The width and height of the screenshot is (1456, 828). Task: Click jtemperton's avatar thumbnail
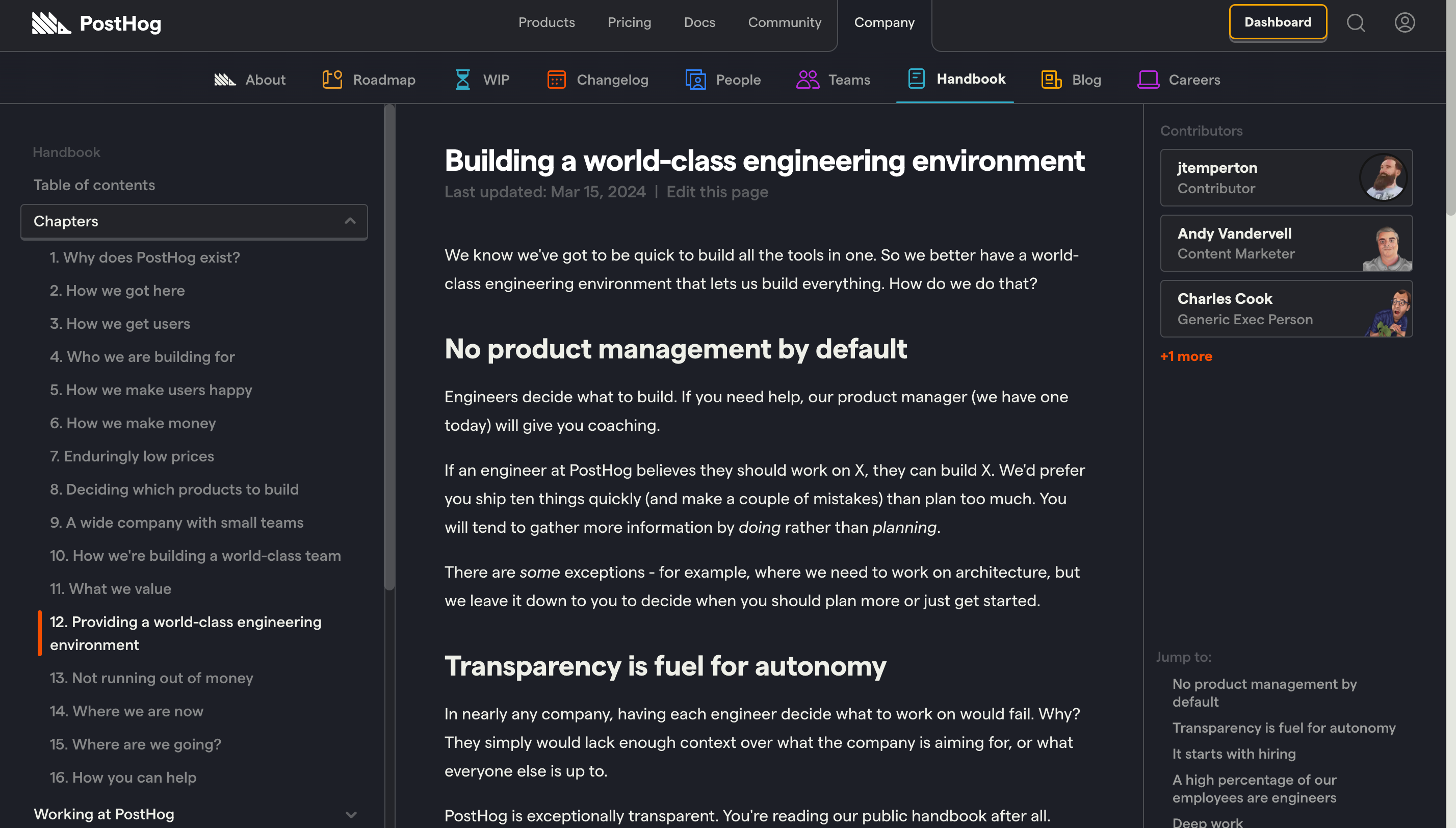coord(1383,177)
